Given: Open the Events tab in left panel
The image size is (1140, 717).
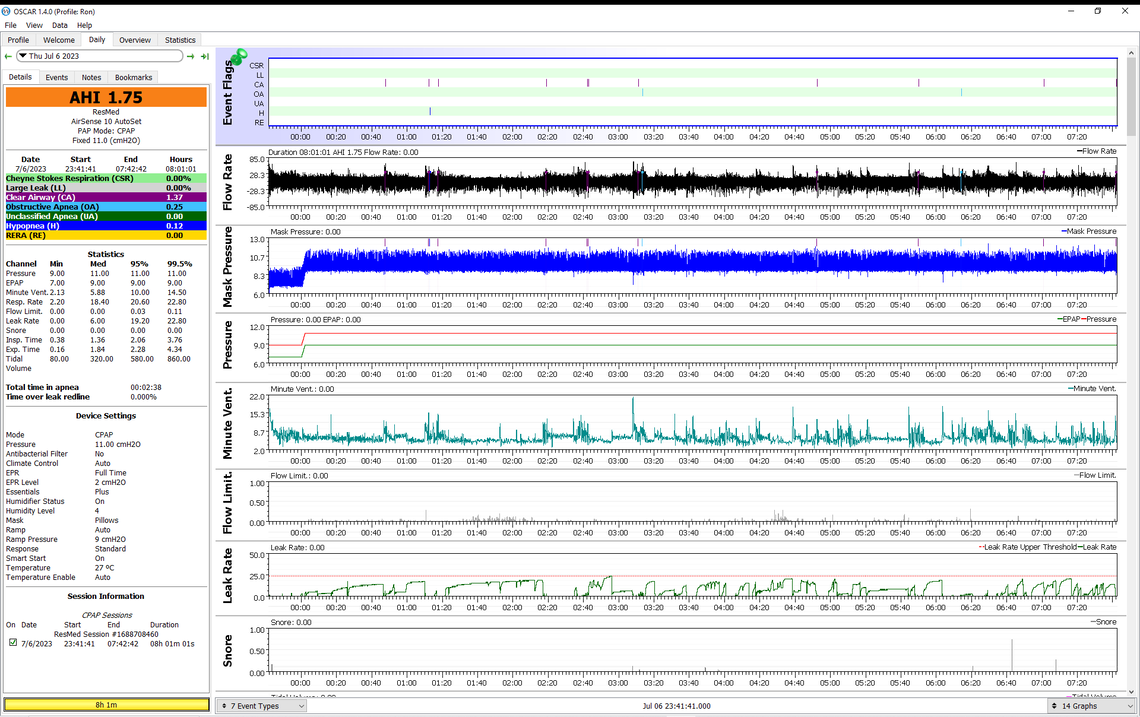Looking at the screenshot, I should tap(56, 77).
